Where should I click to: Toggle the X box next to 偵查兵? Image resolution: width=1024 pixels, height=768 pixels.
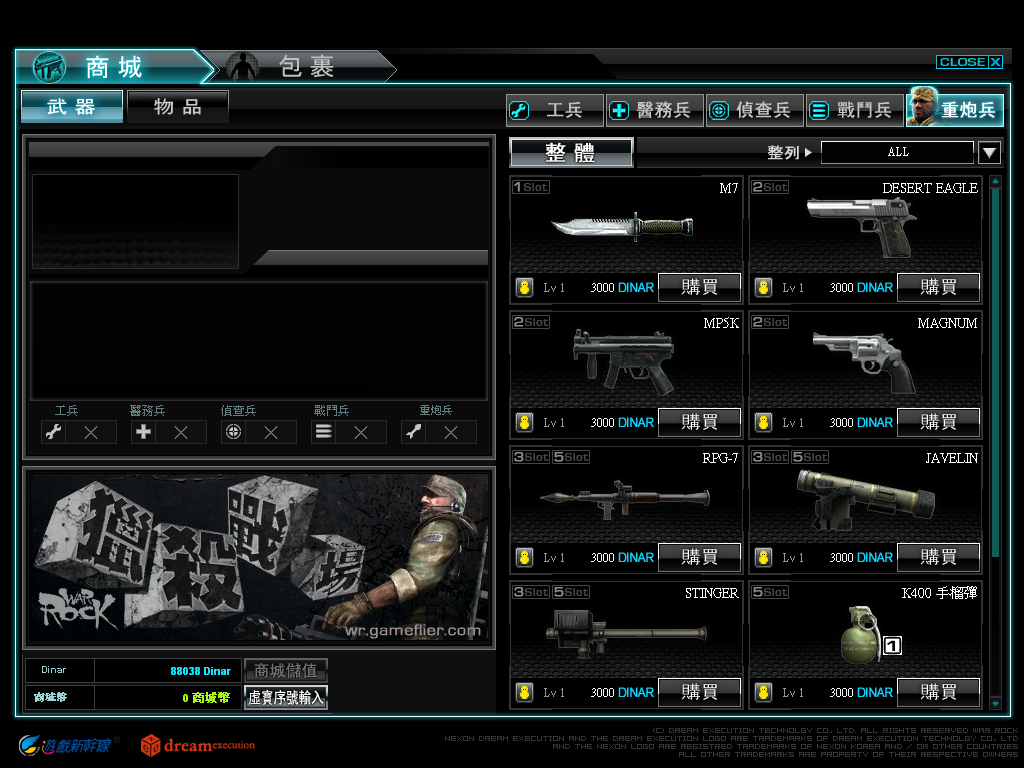point(271,432)
